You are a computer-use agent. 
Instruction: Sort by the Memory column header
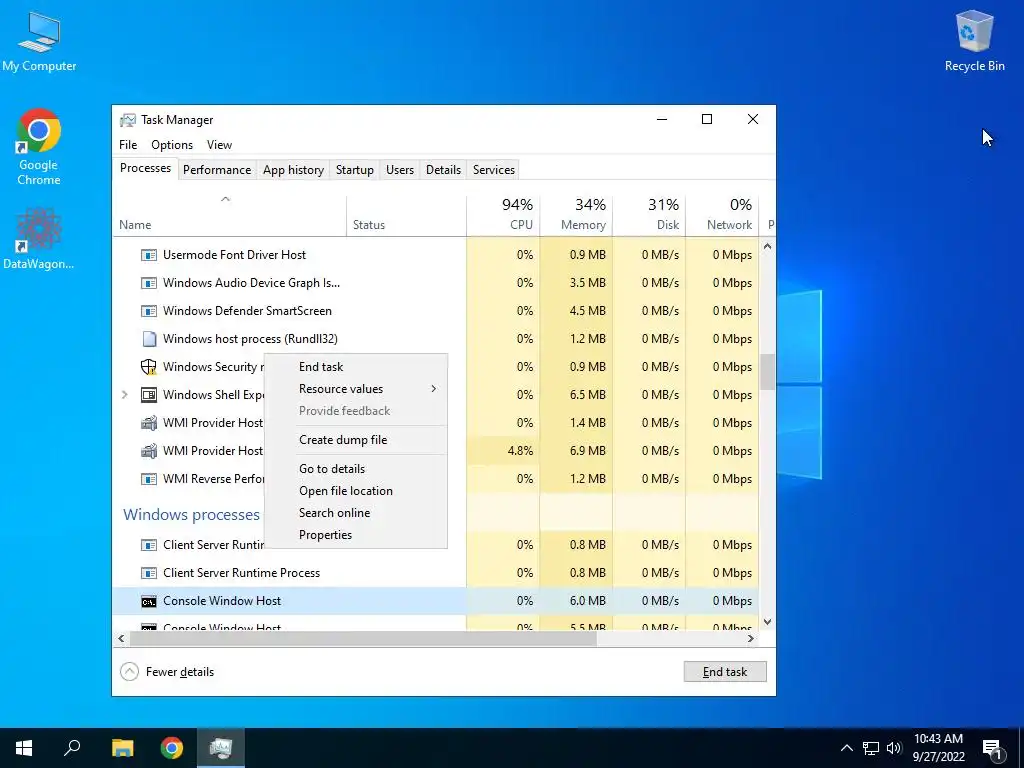(576, 216)
